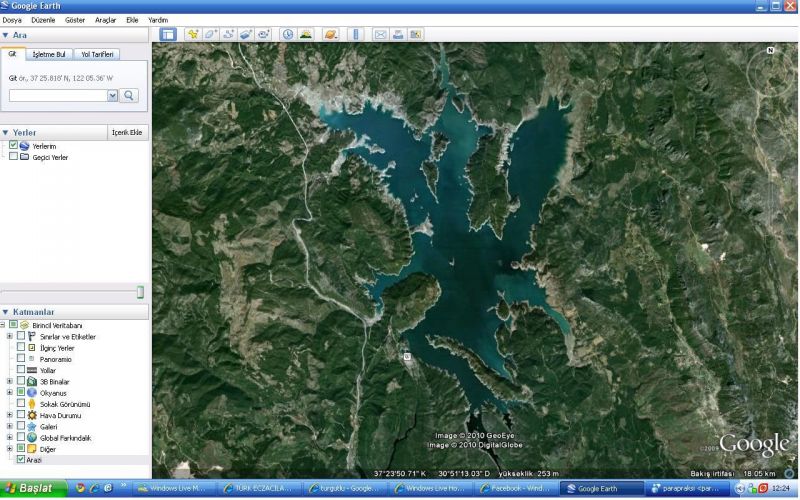
Task: Click the planet switcher icon
Action: 331,34
